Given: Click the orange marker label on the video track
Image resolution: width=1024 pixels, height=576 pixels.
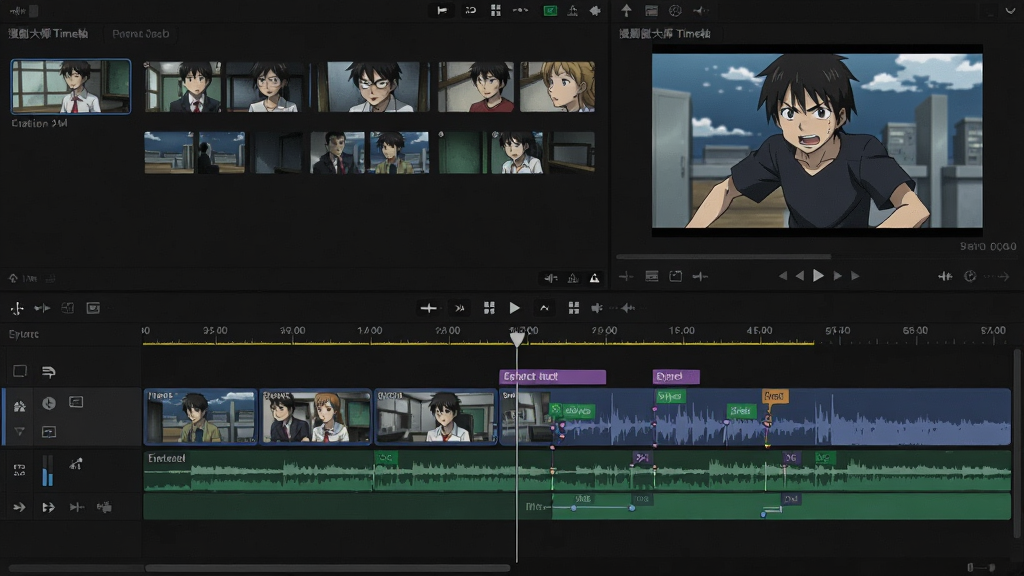Looking at the screenshot, I should tap(775, 396).
